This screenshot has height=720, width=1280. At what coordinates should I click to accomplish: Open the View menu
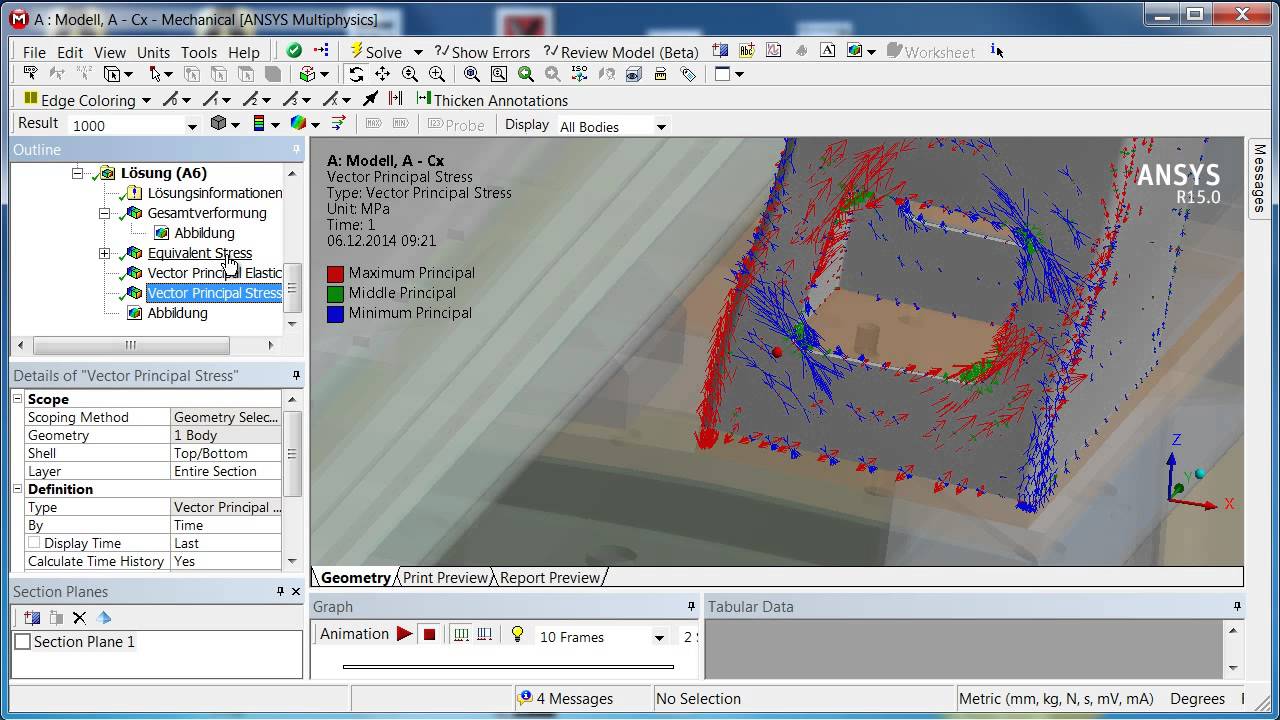[x=110, y=52]
